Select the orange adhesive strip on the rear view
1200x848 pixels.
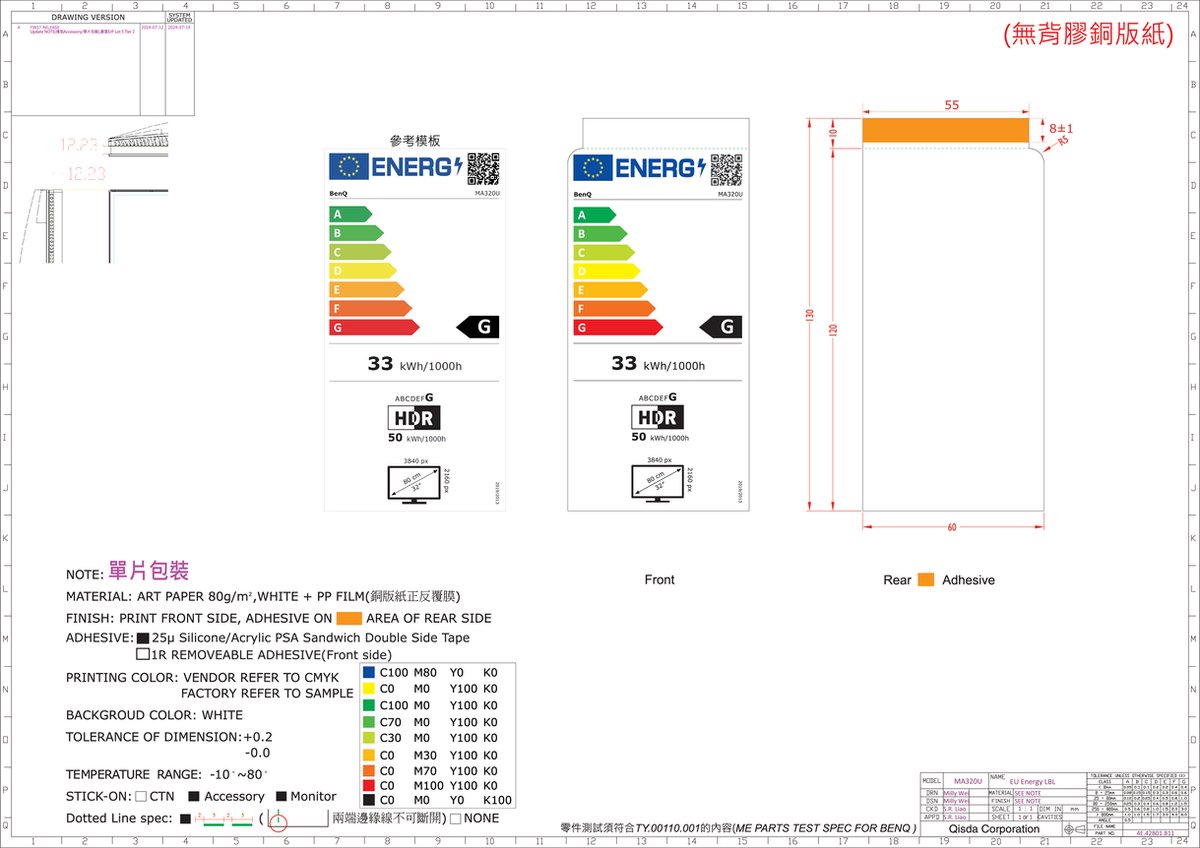[x=945, y=130]
